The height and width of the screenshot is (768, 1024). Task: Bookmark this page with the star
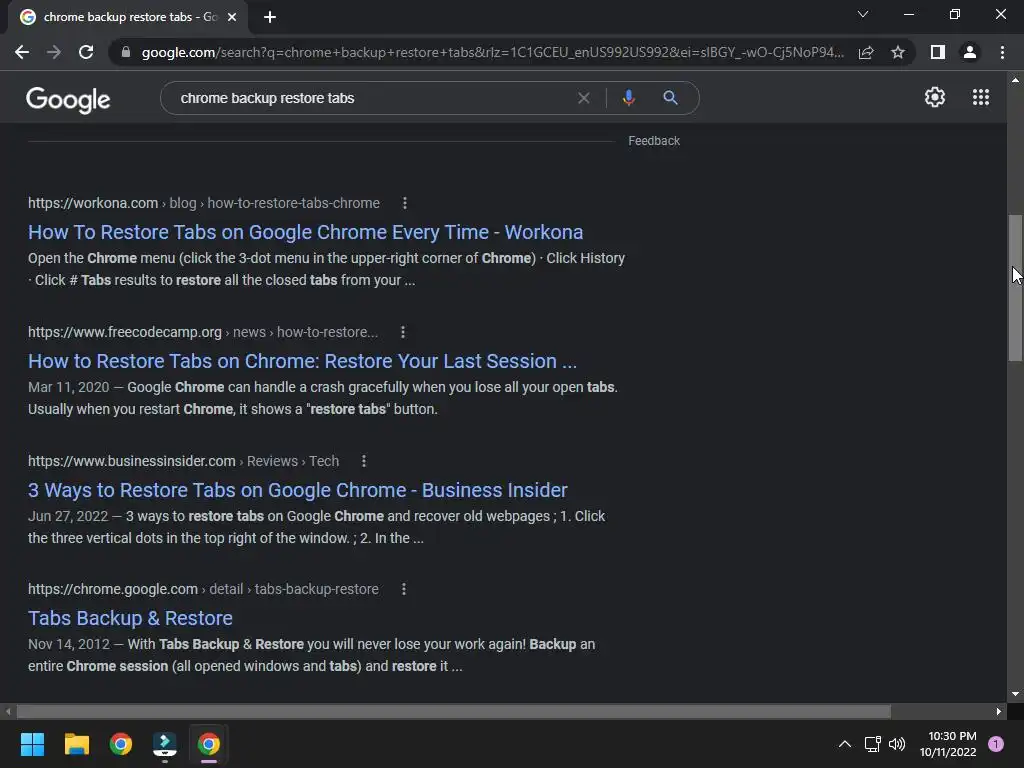point(898,52)
